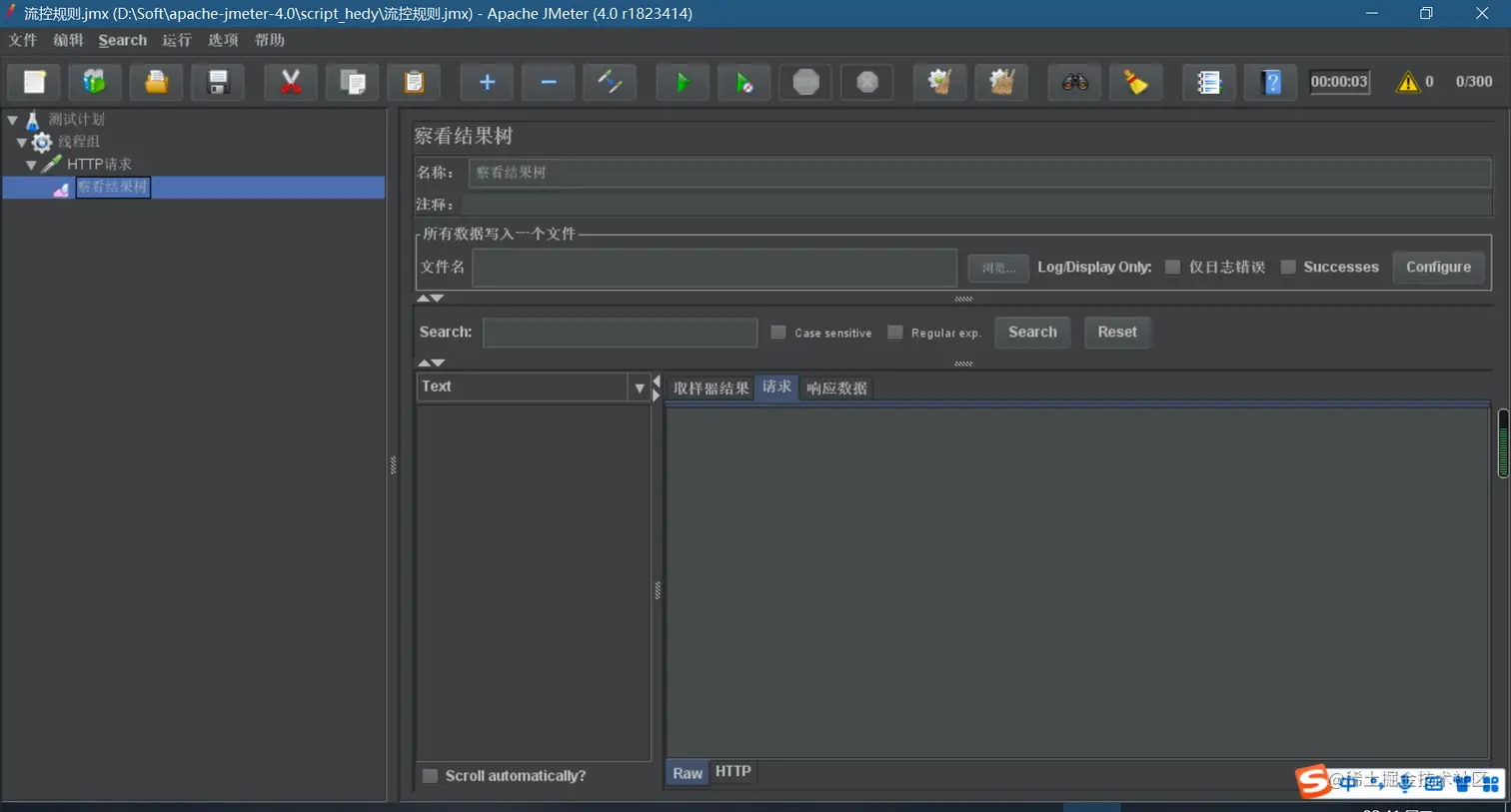This screenshot has height=812, width=1511.
Task: Open the 文件 menu
Action: 22,40
